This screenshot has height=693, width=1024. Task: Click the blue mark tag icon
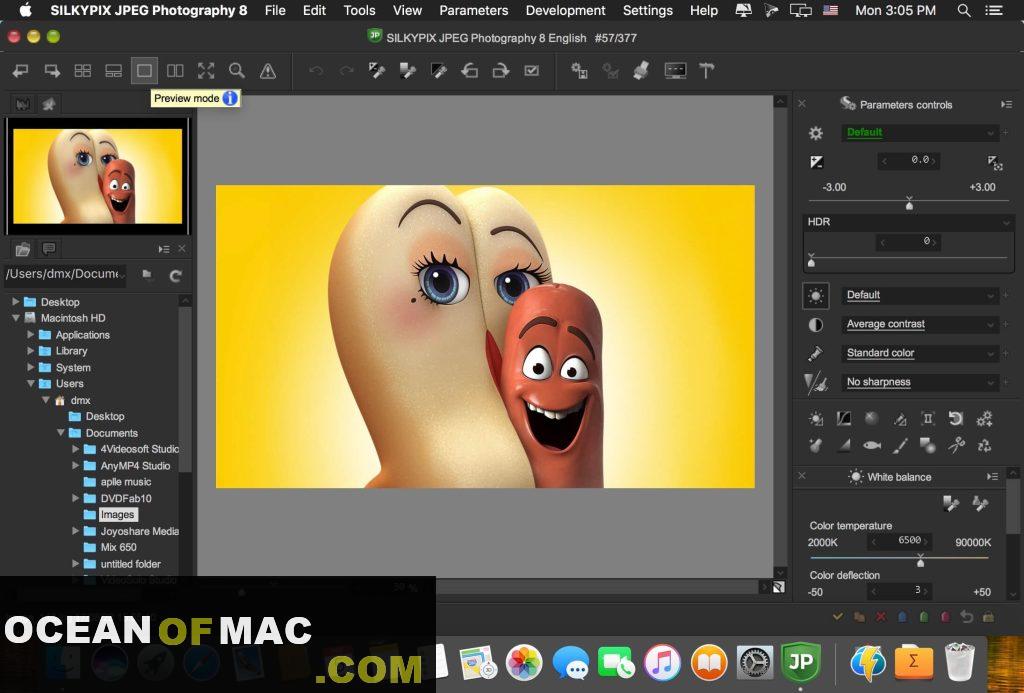click(x=902, y=617)
